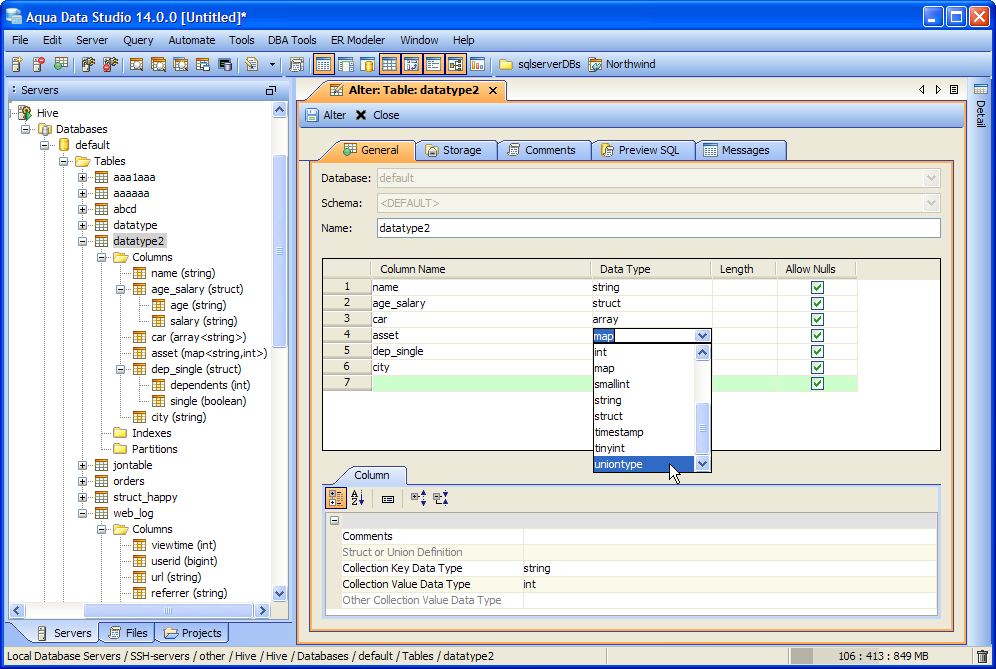Toggle Allow Nulls for name column

(x=818, y=288)
